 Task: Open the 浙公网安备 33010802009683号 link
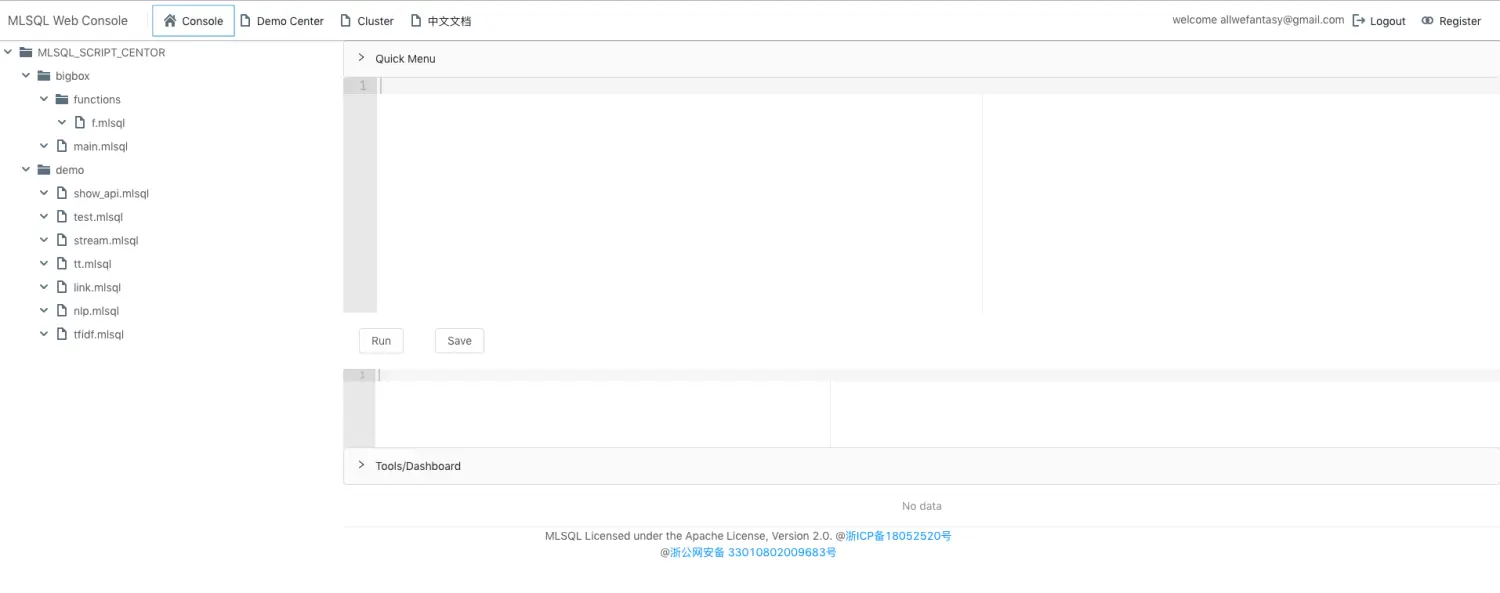[x=753, y=552]
